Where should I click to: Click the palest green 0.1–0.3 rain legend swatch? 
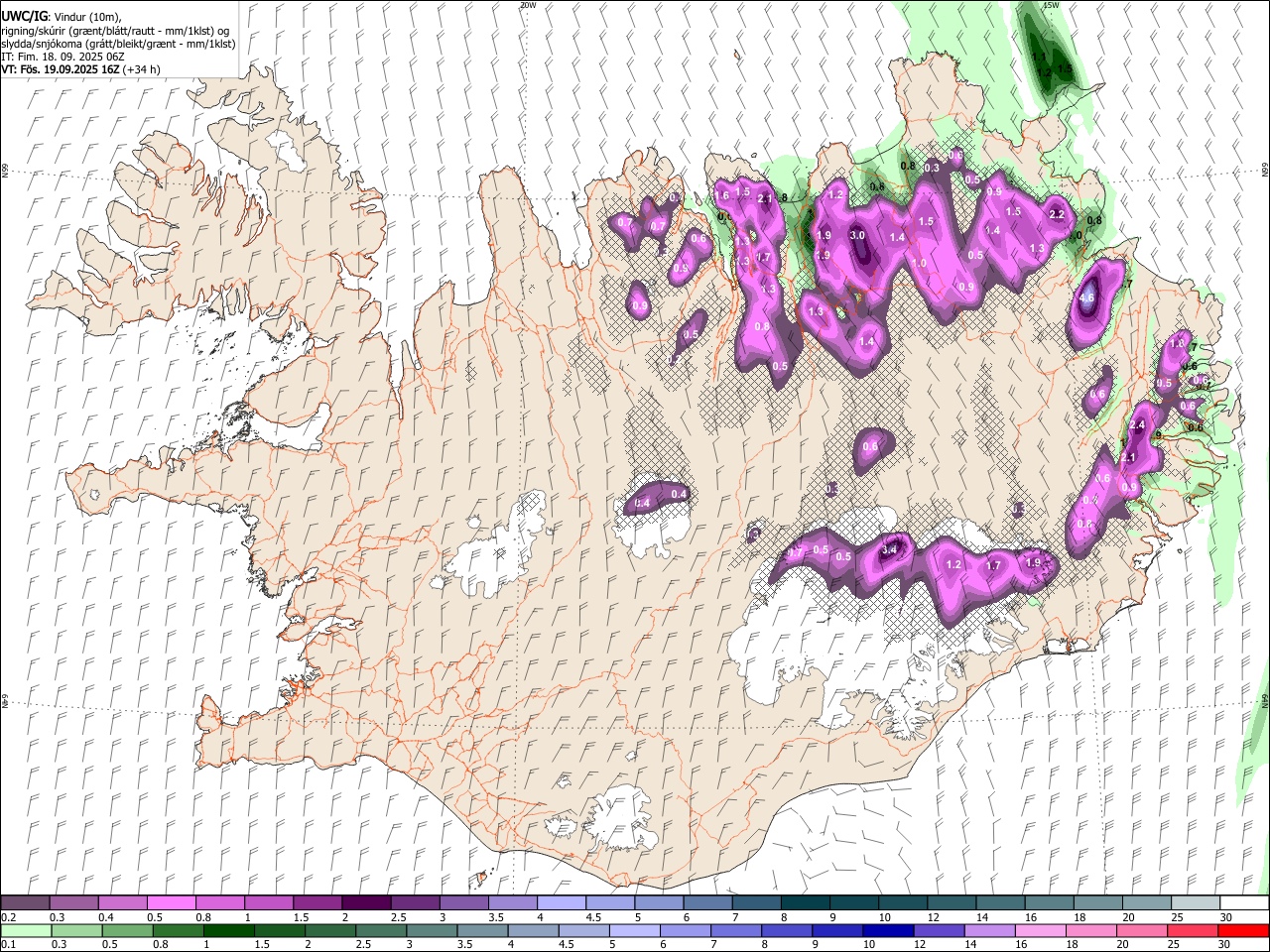26,930
